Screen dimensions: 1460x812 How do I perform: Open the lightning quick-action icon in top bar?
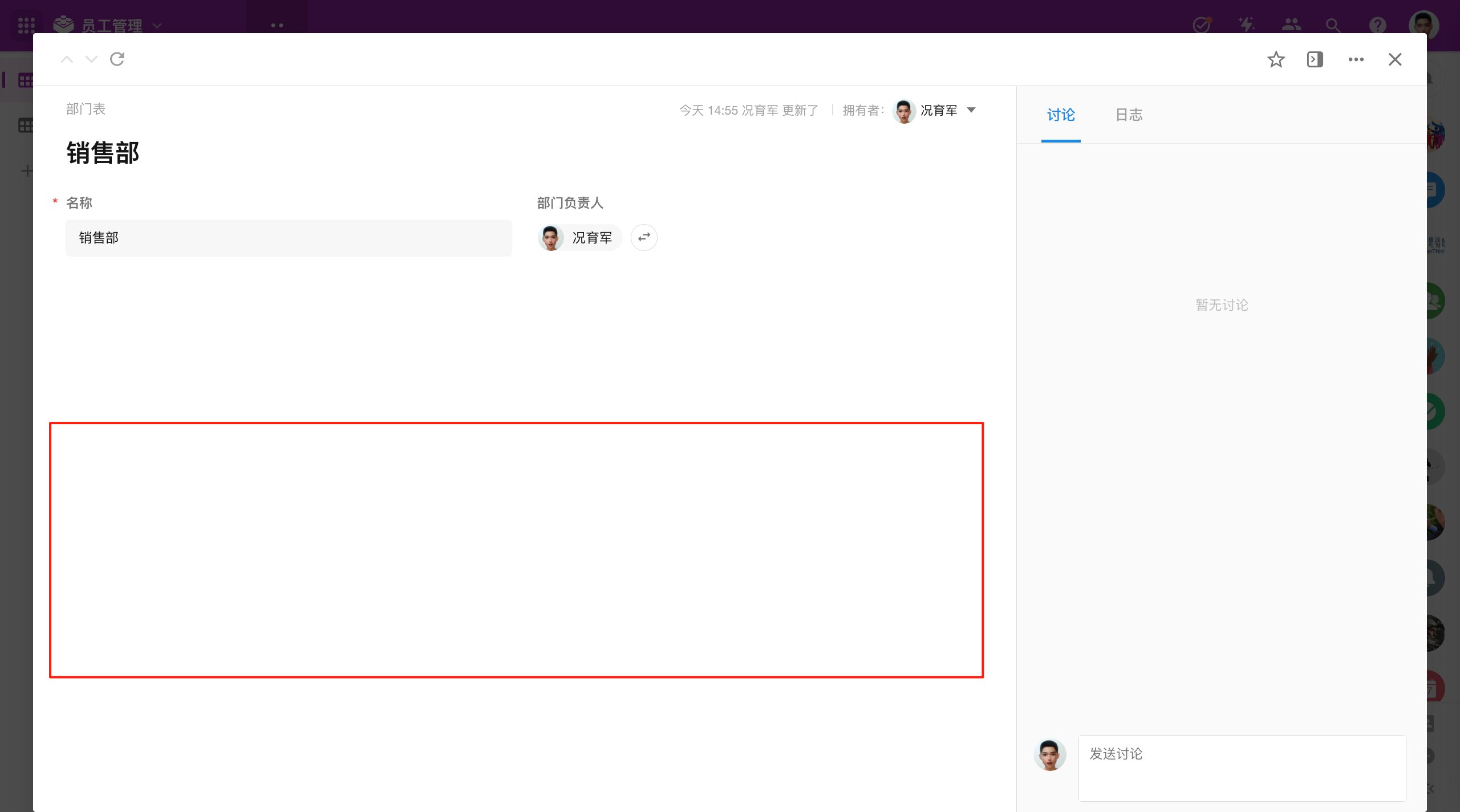pos(1247,25)
